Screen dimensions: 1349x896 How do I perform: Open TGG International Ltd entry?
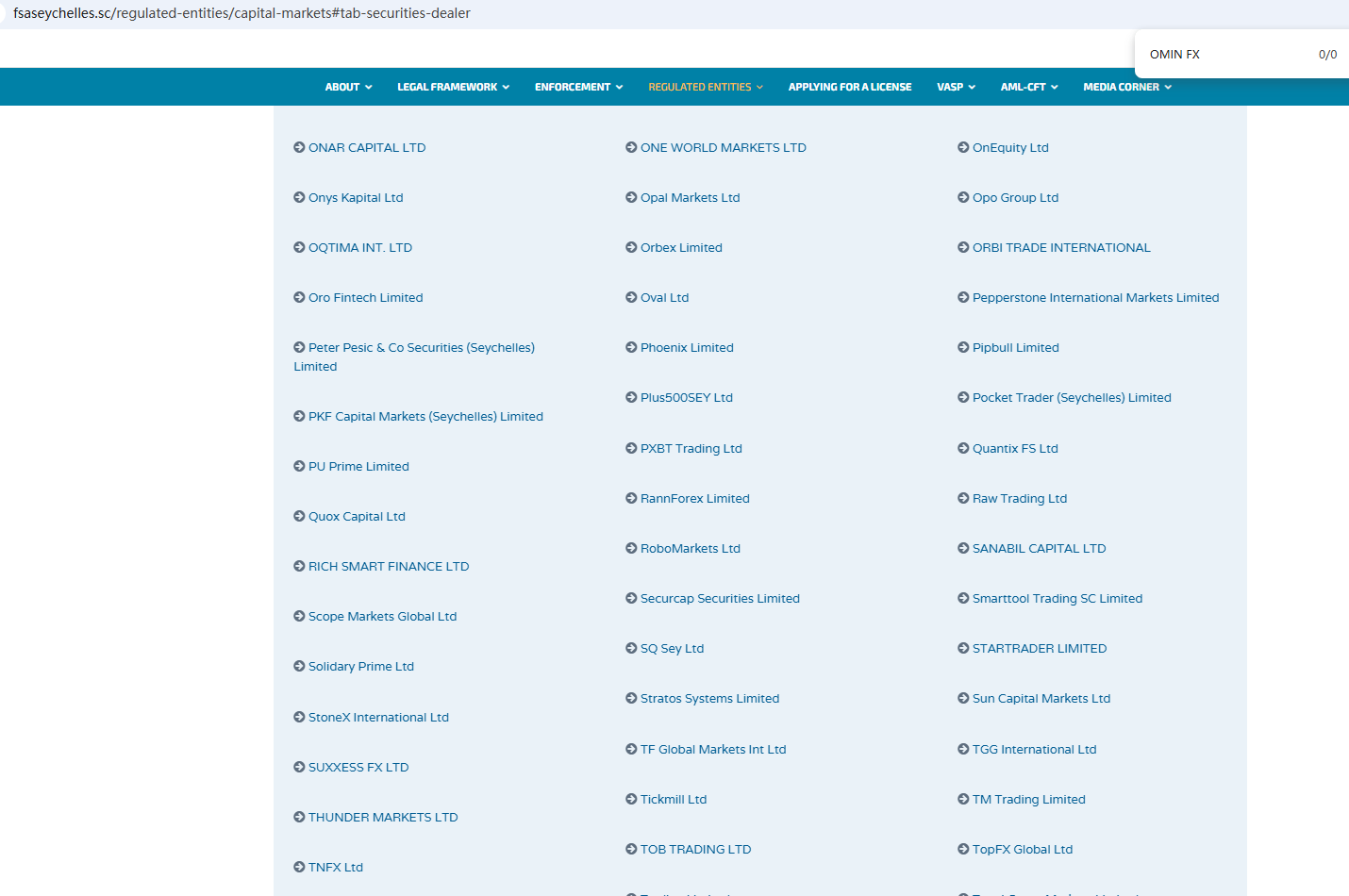1035,749
